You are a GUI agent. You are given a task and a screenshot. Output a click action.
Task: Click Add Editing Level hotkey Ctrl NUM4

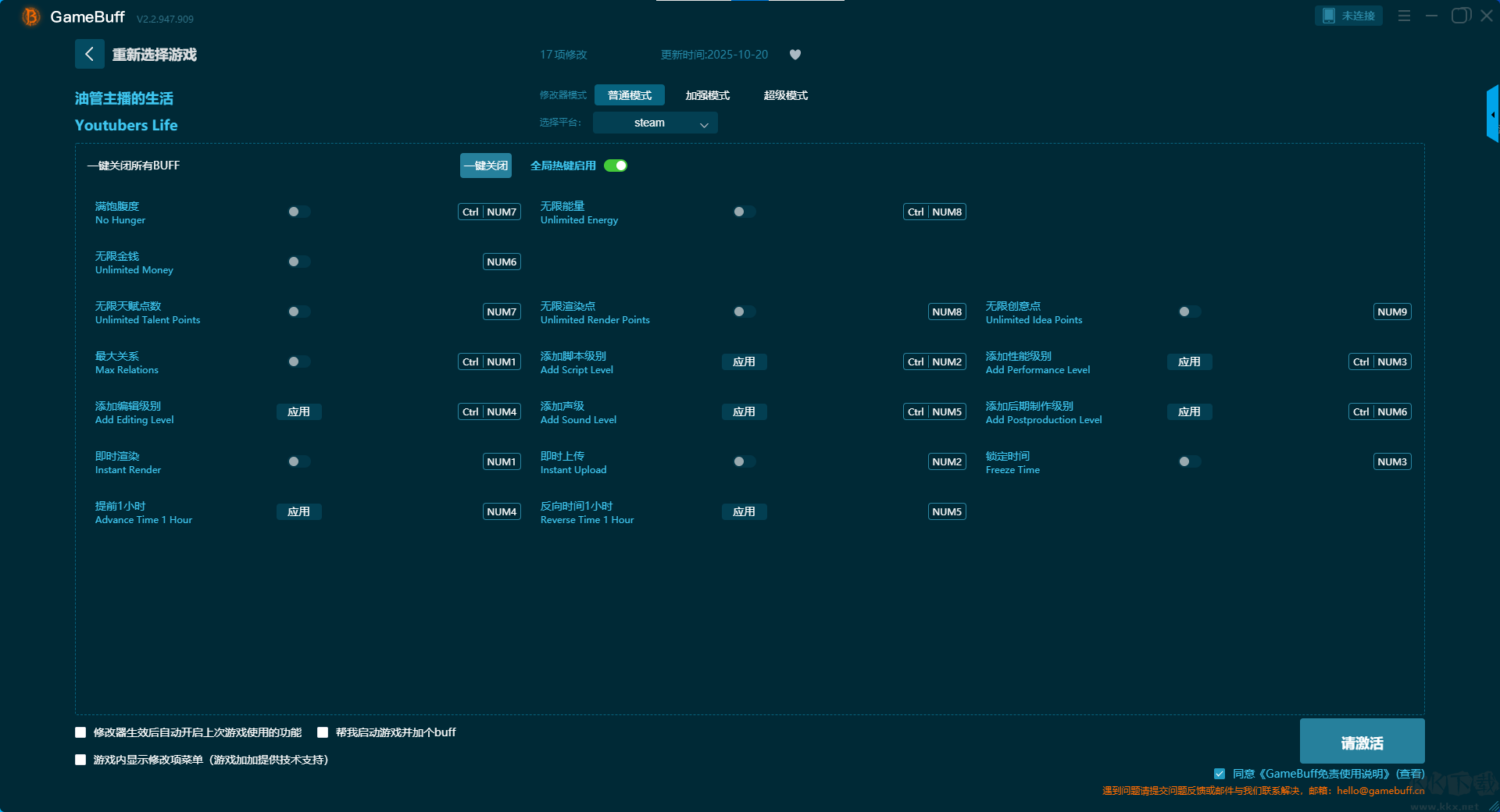(489, 411)
